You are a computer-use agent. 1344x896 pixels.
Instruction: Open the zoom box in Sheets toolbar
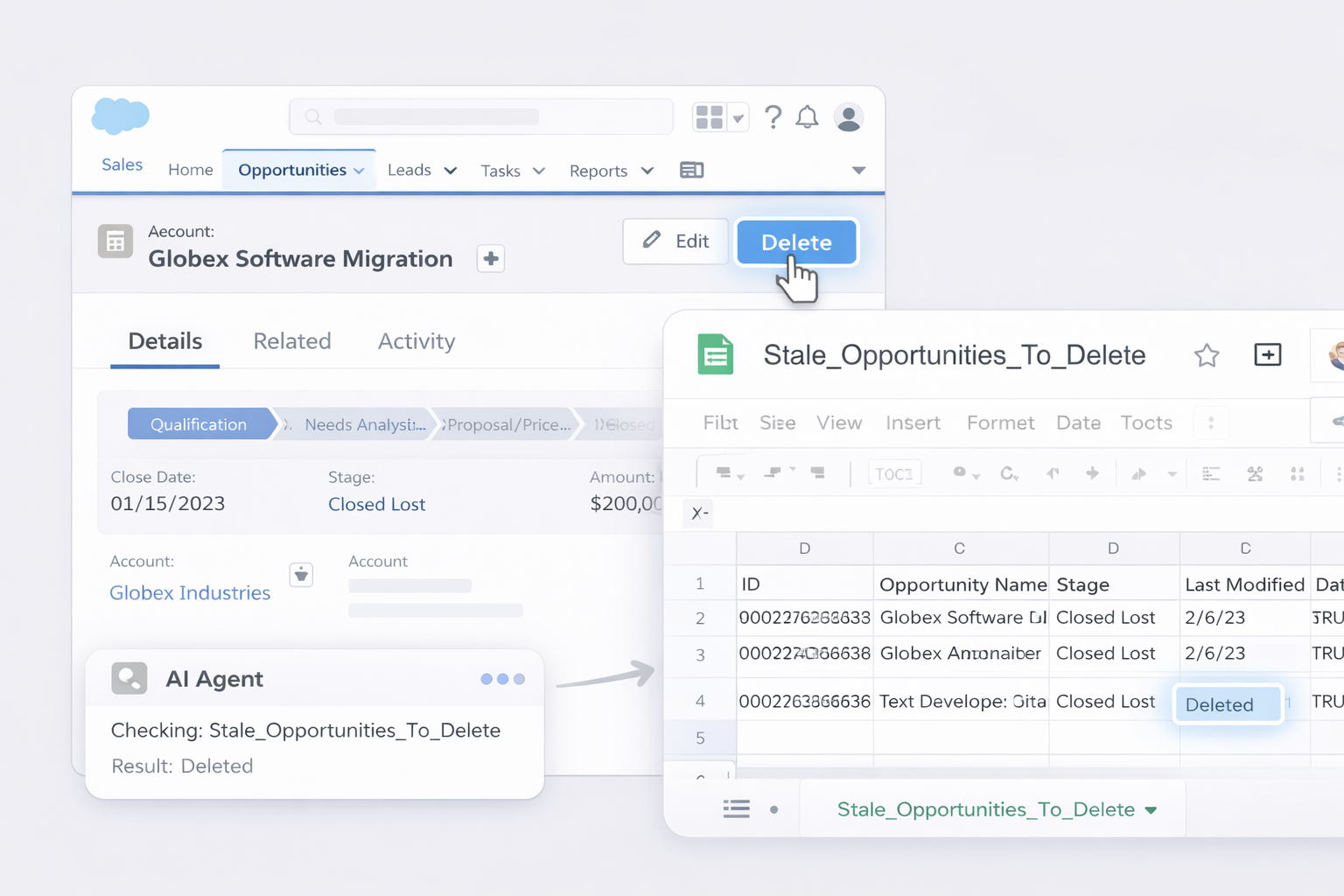(894, 473)
